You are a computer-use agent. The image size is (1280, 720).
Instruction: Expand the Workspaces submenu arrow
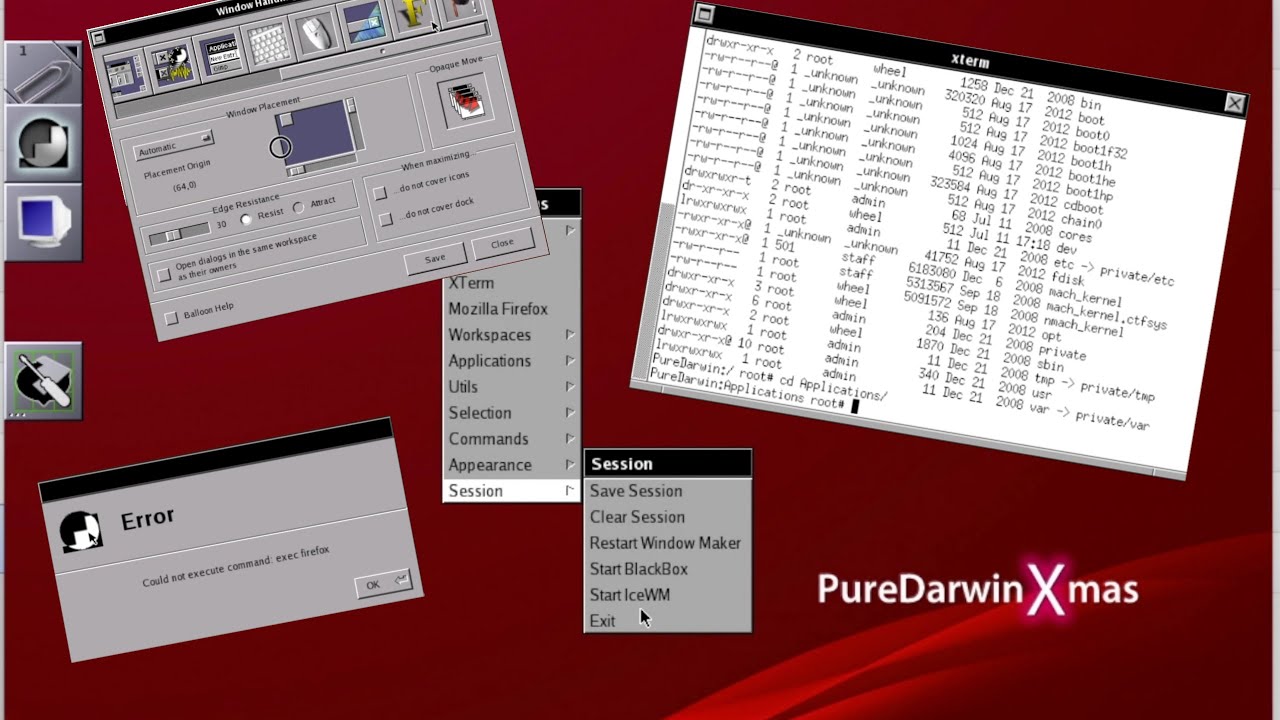[570, 335]
